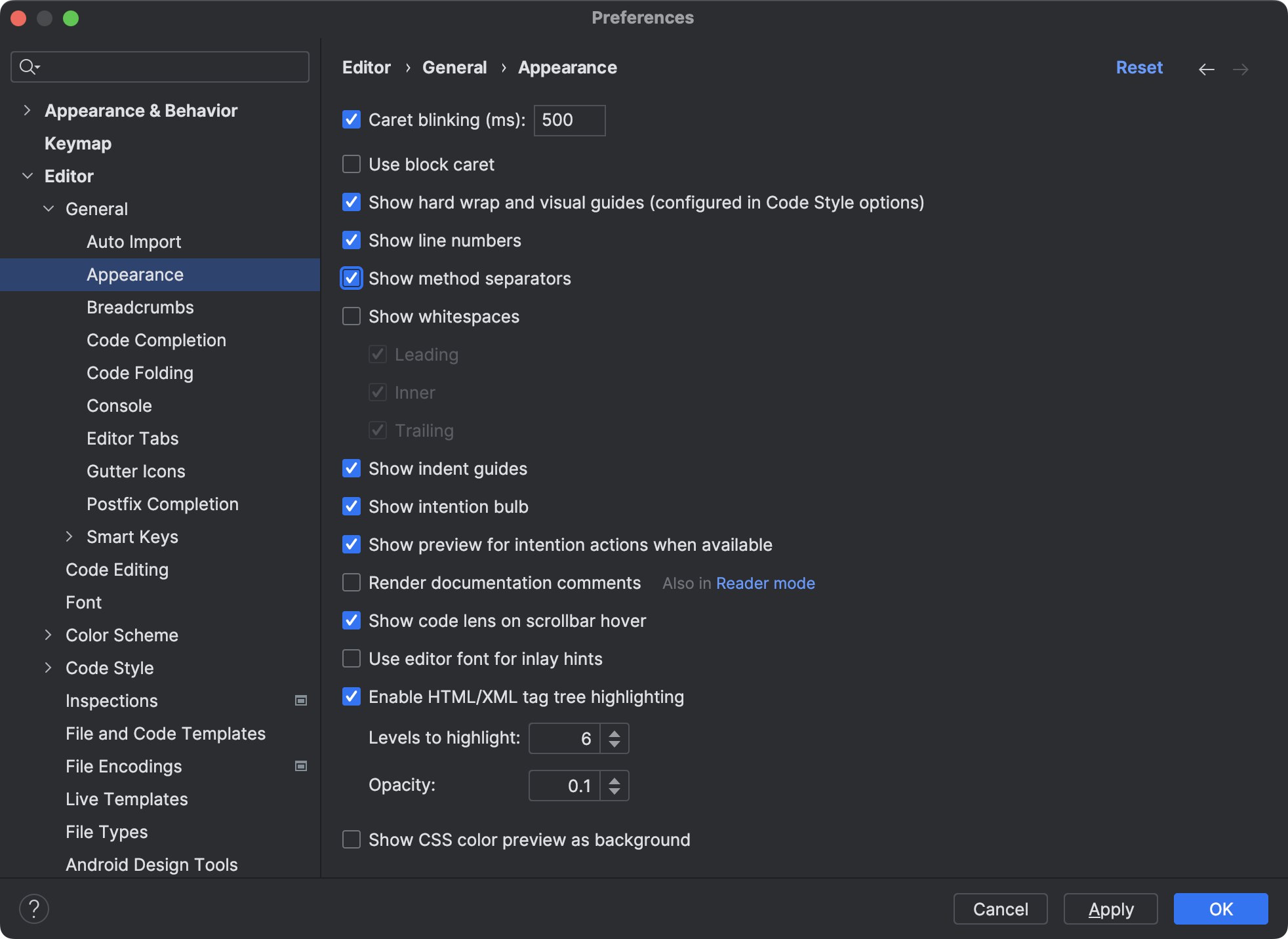
Task: Select Keymap in the settings tree
Action: tap(77, 143)
